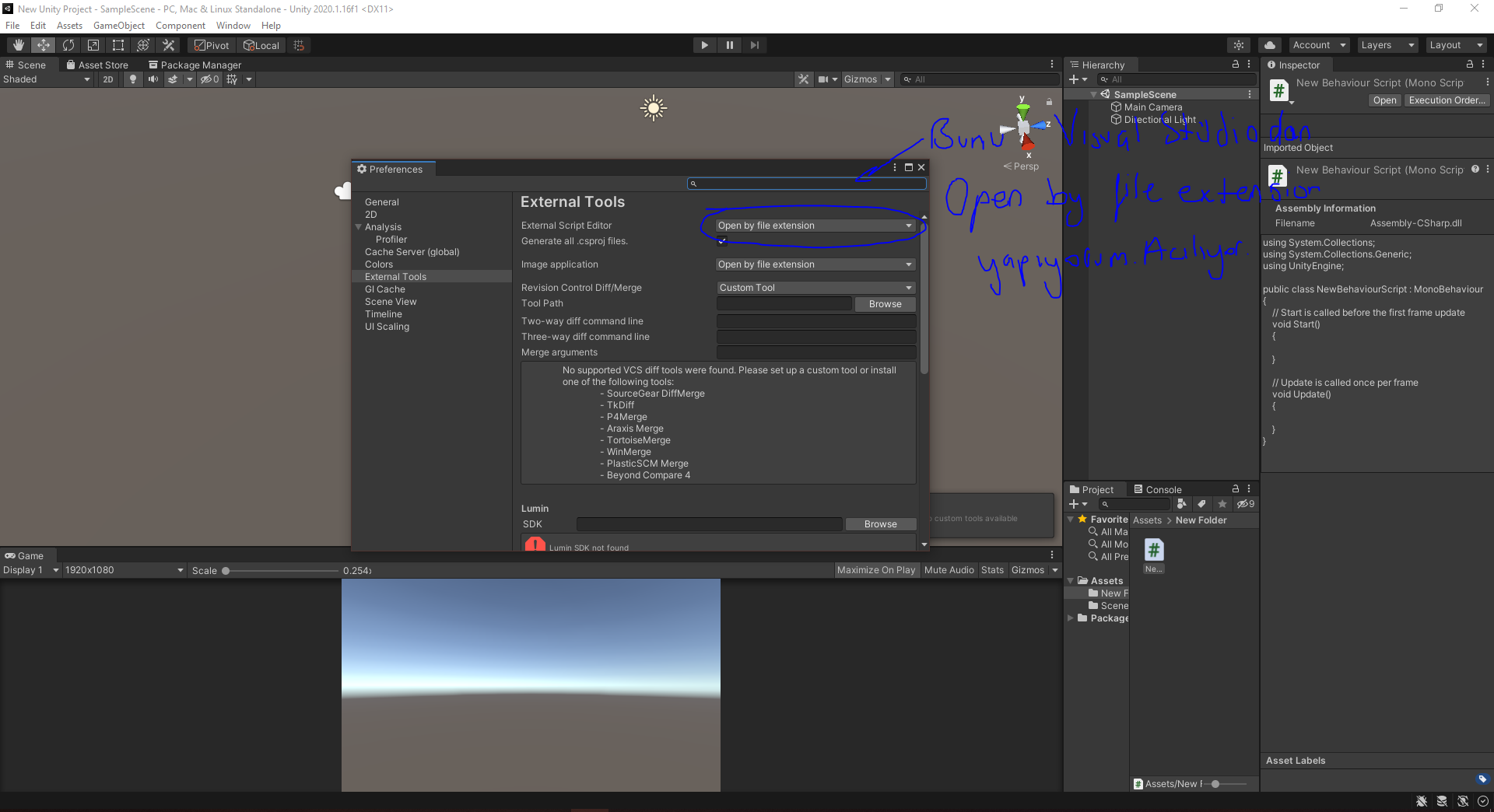Click the Step frame button
Image resolution: width=1494 pixels, height=812 pixels.
[x=754, y=45]
